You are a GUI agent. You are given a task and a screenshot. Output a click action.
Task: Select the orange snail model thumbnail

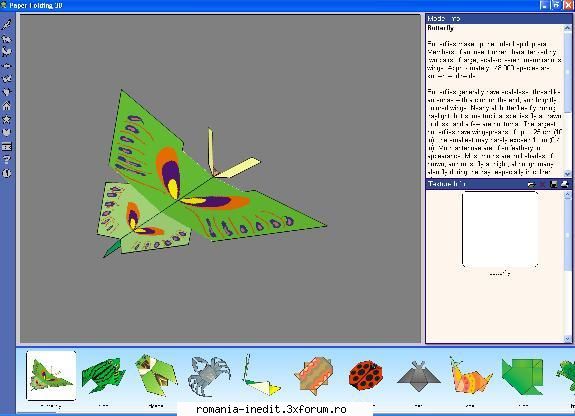pos(471,376)
